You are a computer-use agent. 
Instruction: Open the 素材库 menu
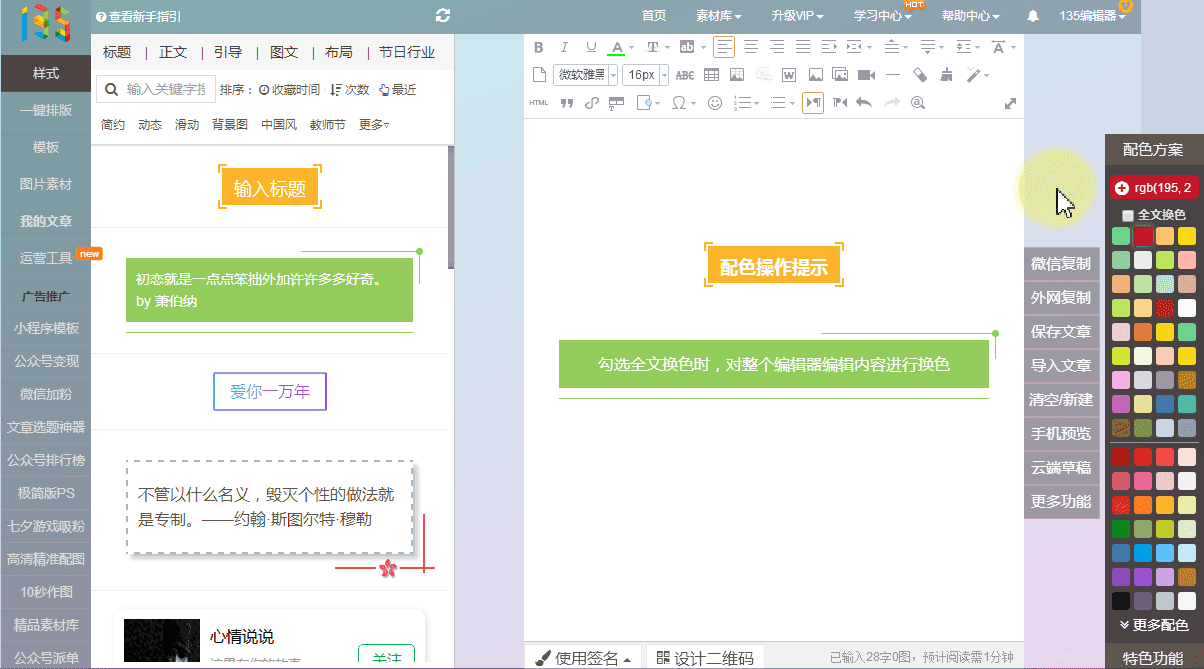(x=719, y=16)
